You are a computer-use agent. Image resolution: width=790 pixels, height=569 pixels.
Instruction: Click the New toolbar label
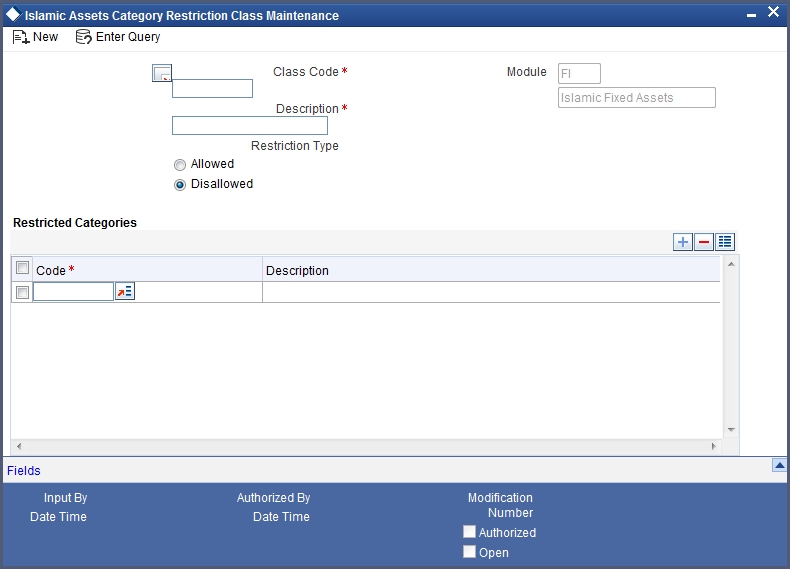point(45,37)
